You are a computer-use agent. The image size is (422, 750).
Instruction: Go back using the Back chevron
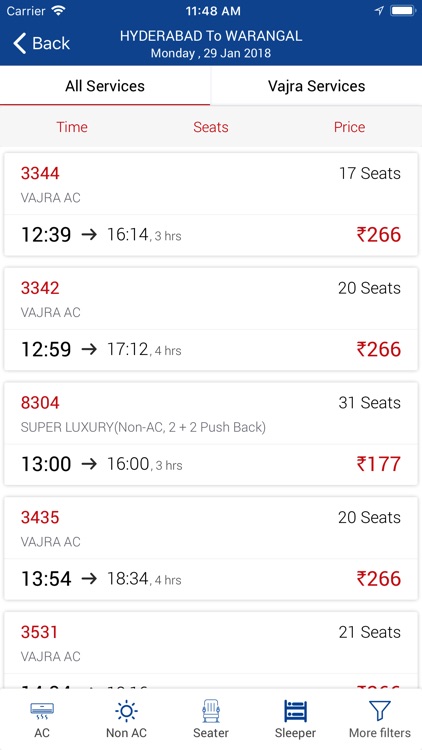coord(41,43)
